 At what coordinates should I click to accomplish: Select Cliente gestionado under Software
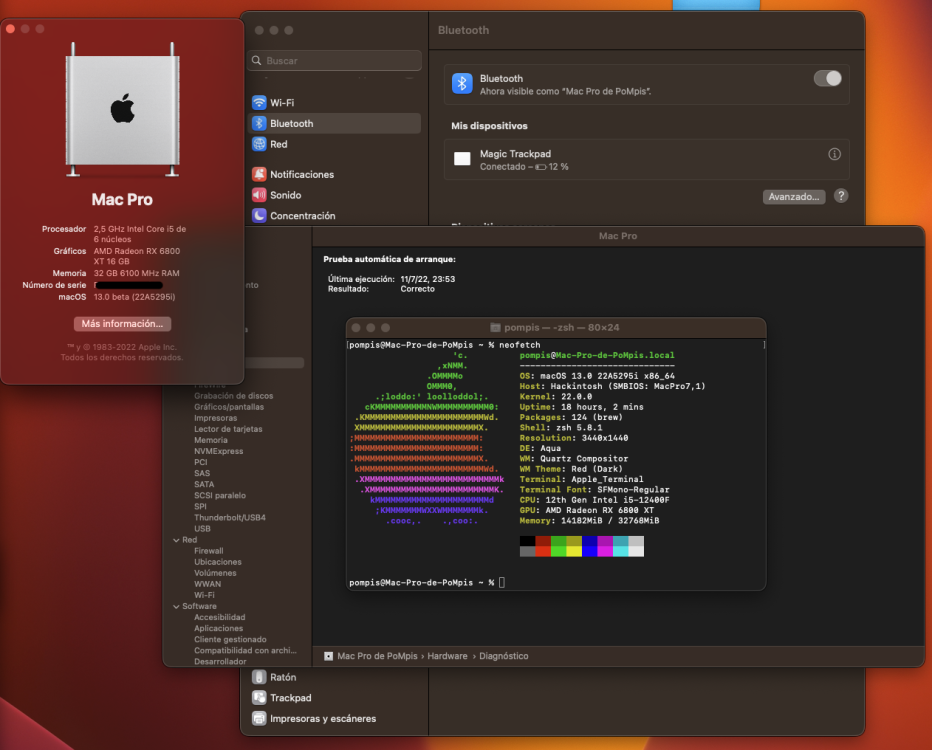[230, 640]
